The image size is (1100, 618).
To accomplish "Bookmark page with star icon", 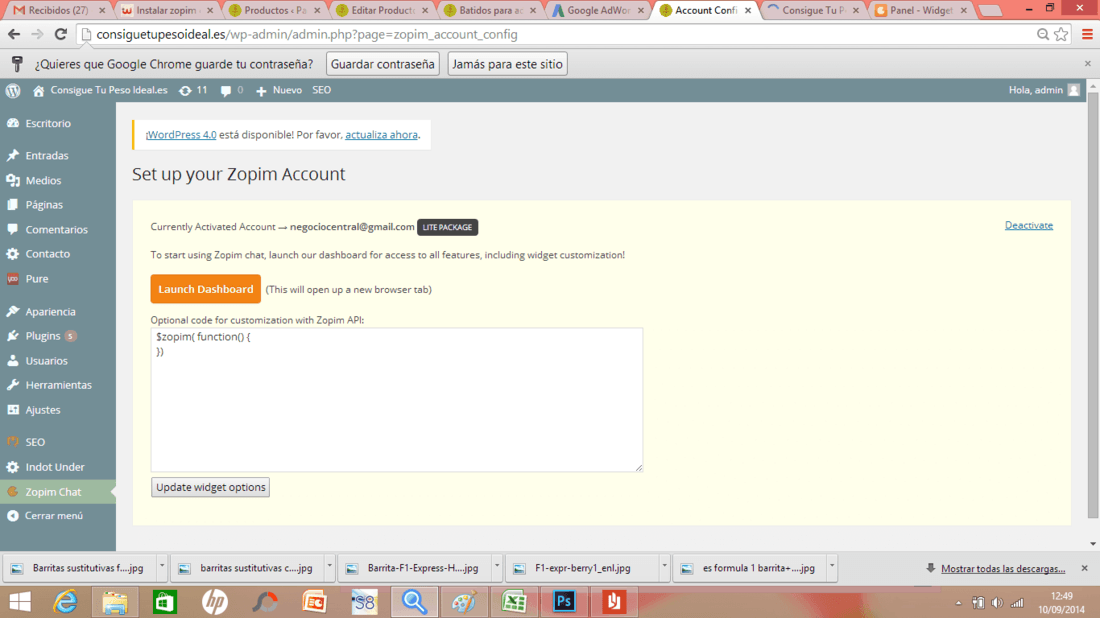I will point(1061,34).
